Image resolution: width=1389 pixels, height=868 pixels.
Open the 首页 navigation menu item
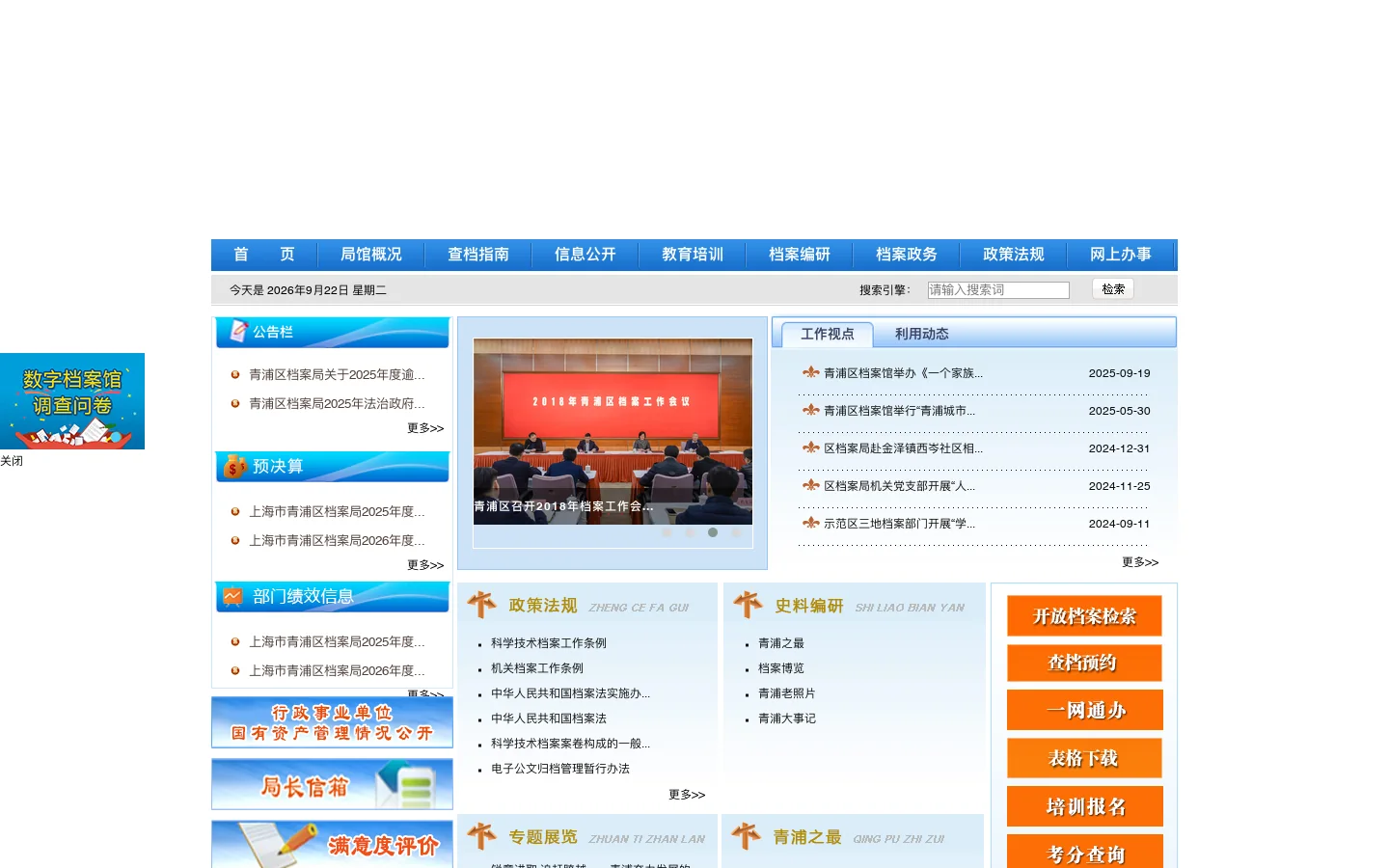pyautogui.click(x=263, y=255)
